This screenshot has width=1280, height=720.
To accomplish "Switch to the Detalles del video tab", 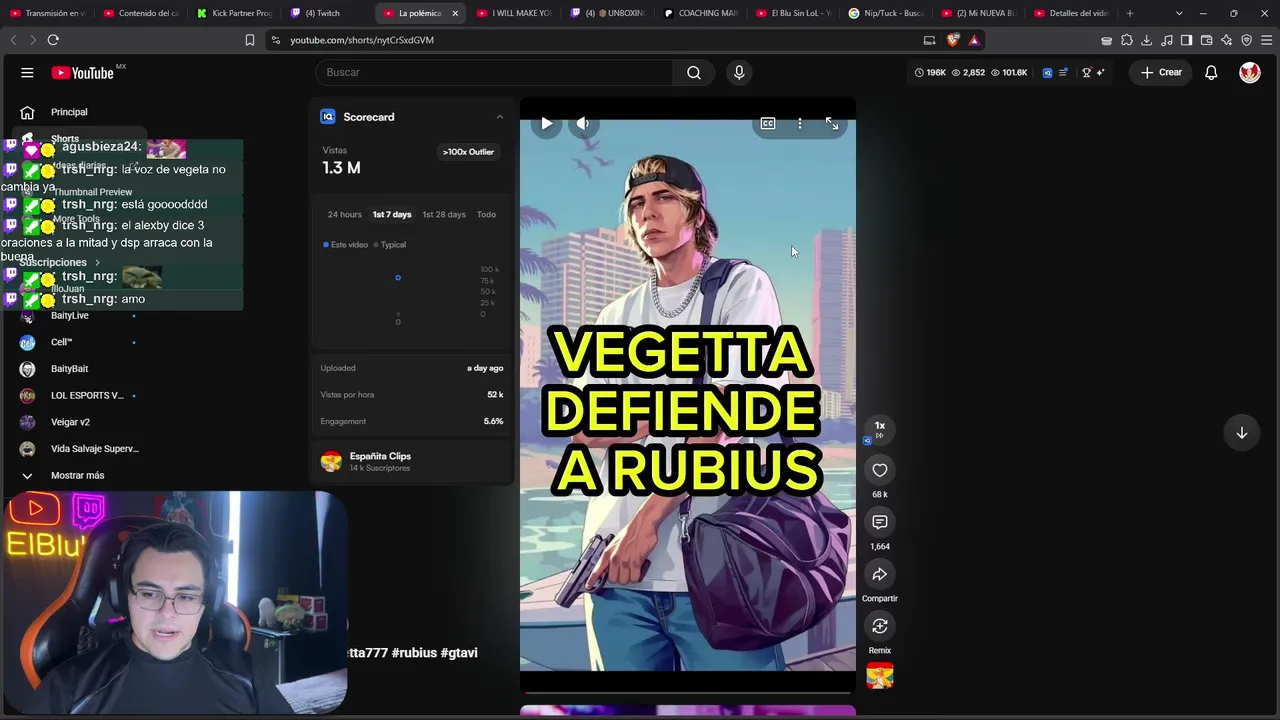I will point(1072,13).
